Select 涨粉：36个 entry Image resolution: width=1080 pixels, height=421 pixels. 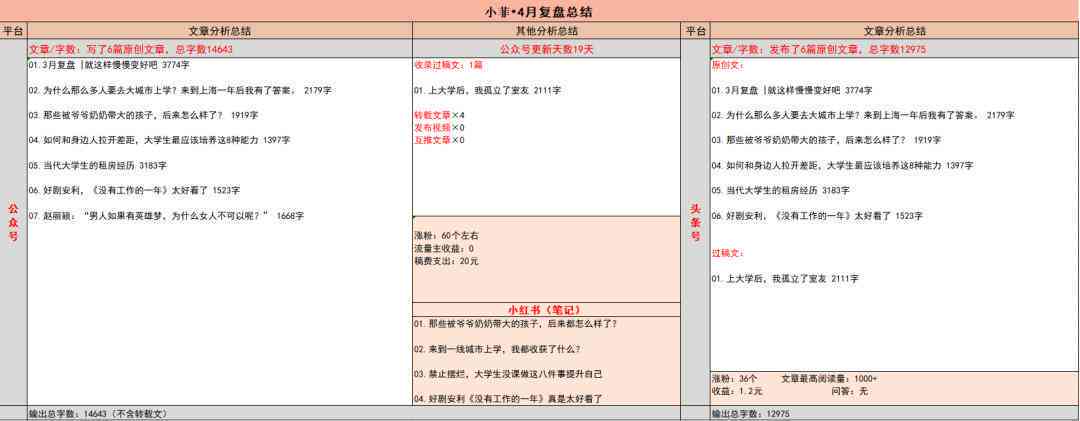coord(734,379)
